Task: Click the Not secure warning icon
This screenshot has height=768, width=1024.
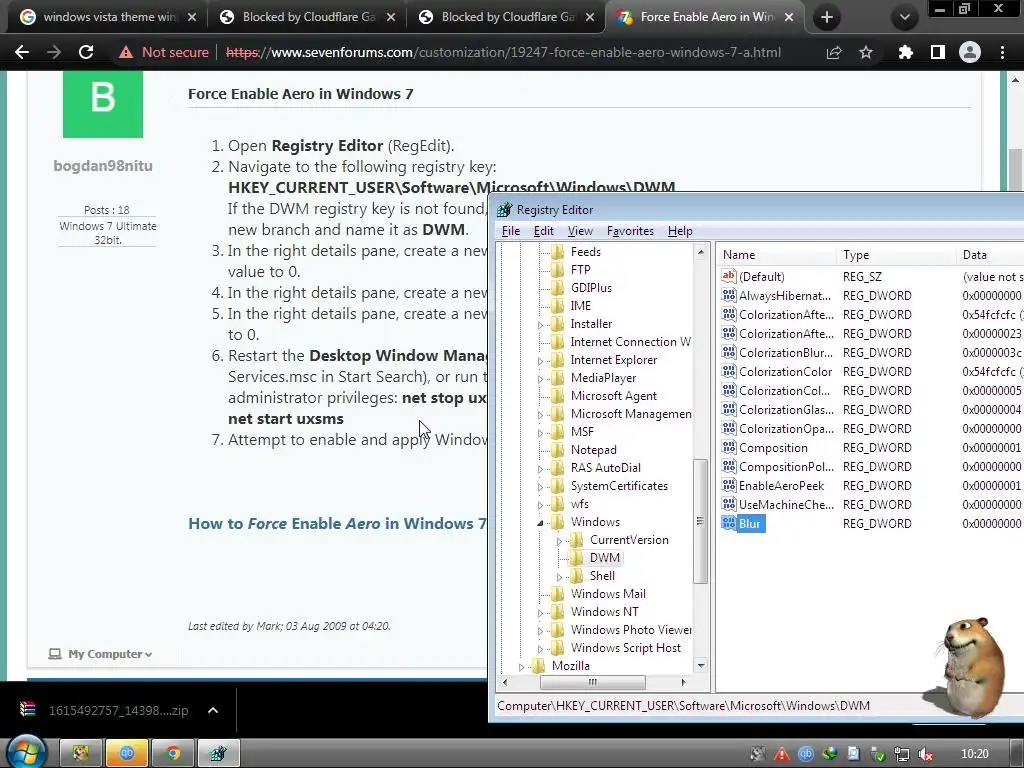Action: coord(125,52)
